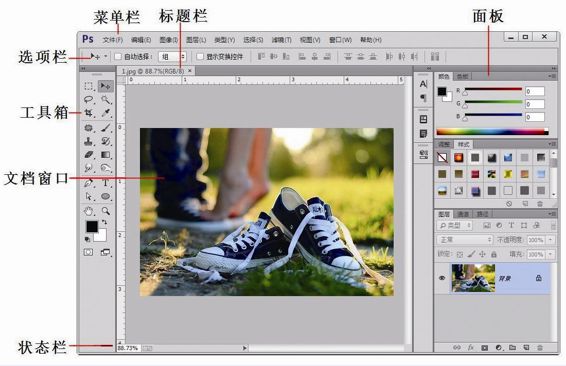Open the 编辑(E) menu

(x=141, y=40)
